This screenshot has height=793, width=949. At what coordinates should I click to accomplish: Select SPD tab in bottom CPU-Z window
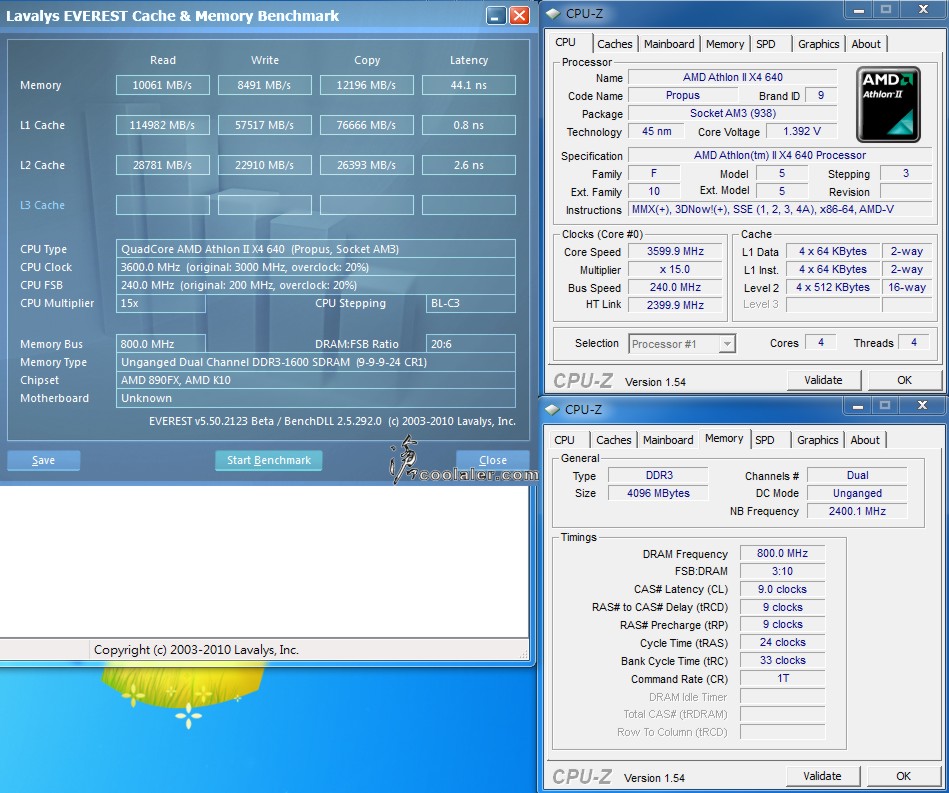tap(764, 440)
